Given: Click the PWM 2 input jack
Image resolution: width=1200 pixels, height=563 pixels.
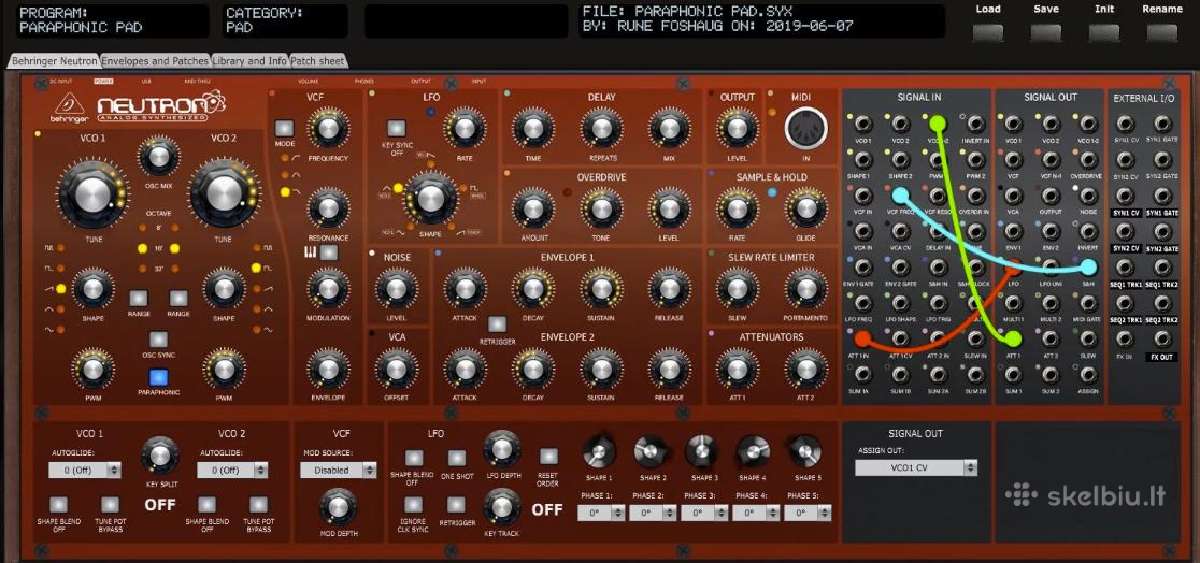Looking at the screenshot, I should click(975, 160).
